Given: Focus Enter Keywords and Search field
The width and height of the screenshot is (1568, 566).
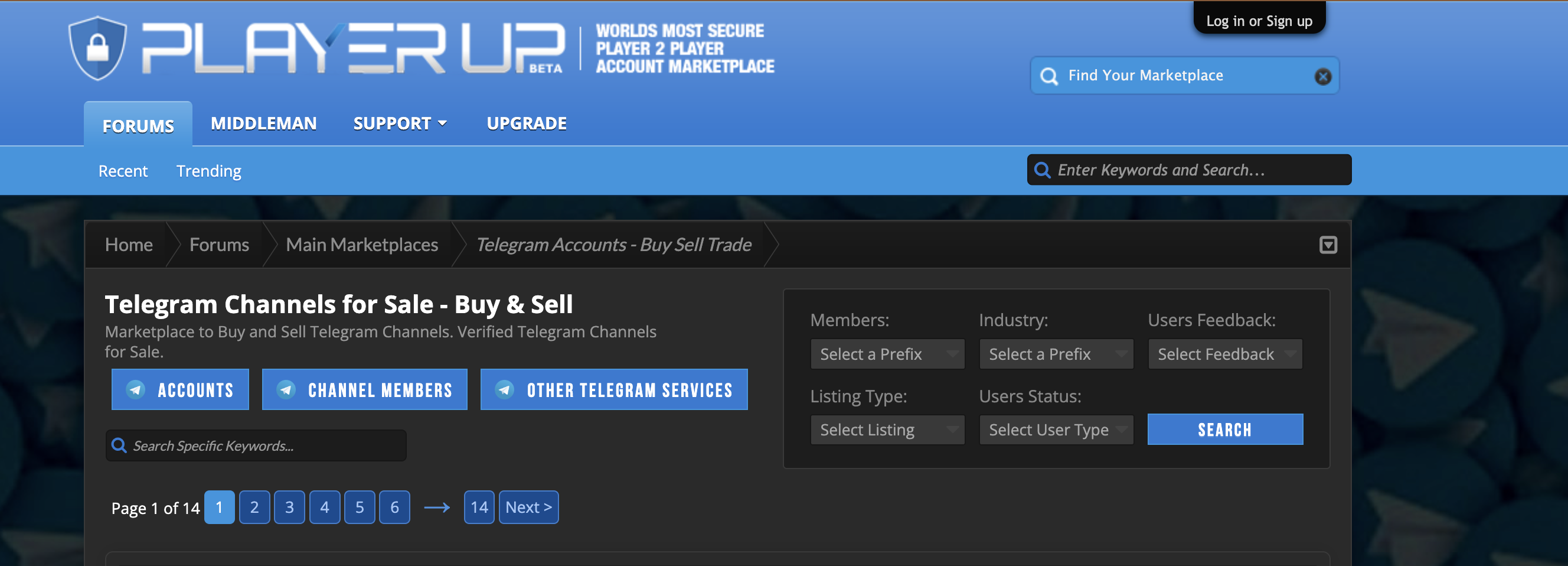Looking at the screenshot, I should [x=1189, y=170].
